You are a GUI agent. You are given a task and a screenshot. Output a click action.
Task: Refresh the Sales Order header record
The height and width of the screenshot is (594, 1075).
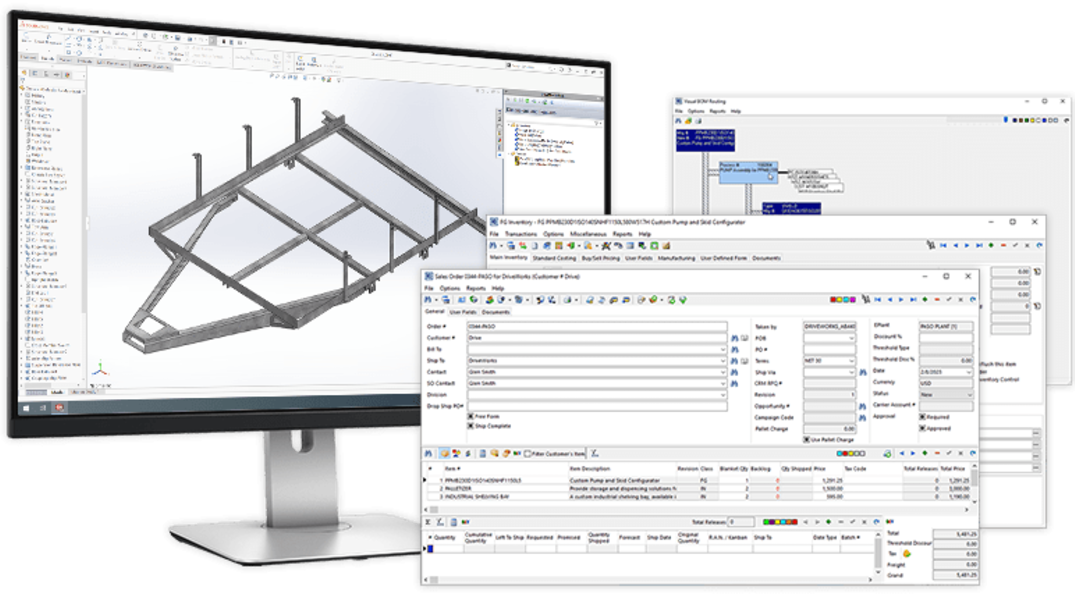(972, 300)
